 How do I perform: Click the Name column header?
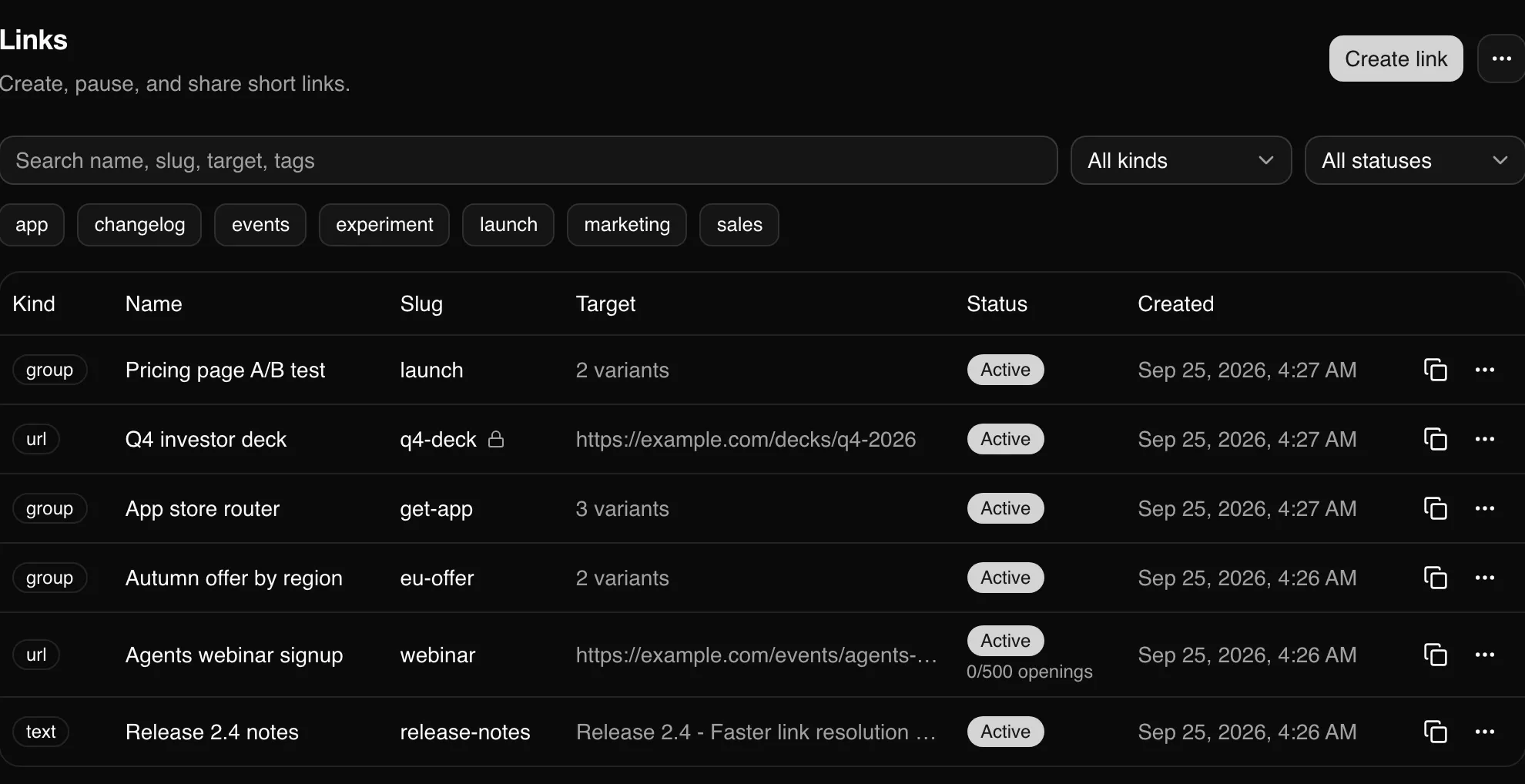(154, 304)
